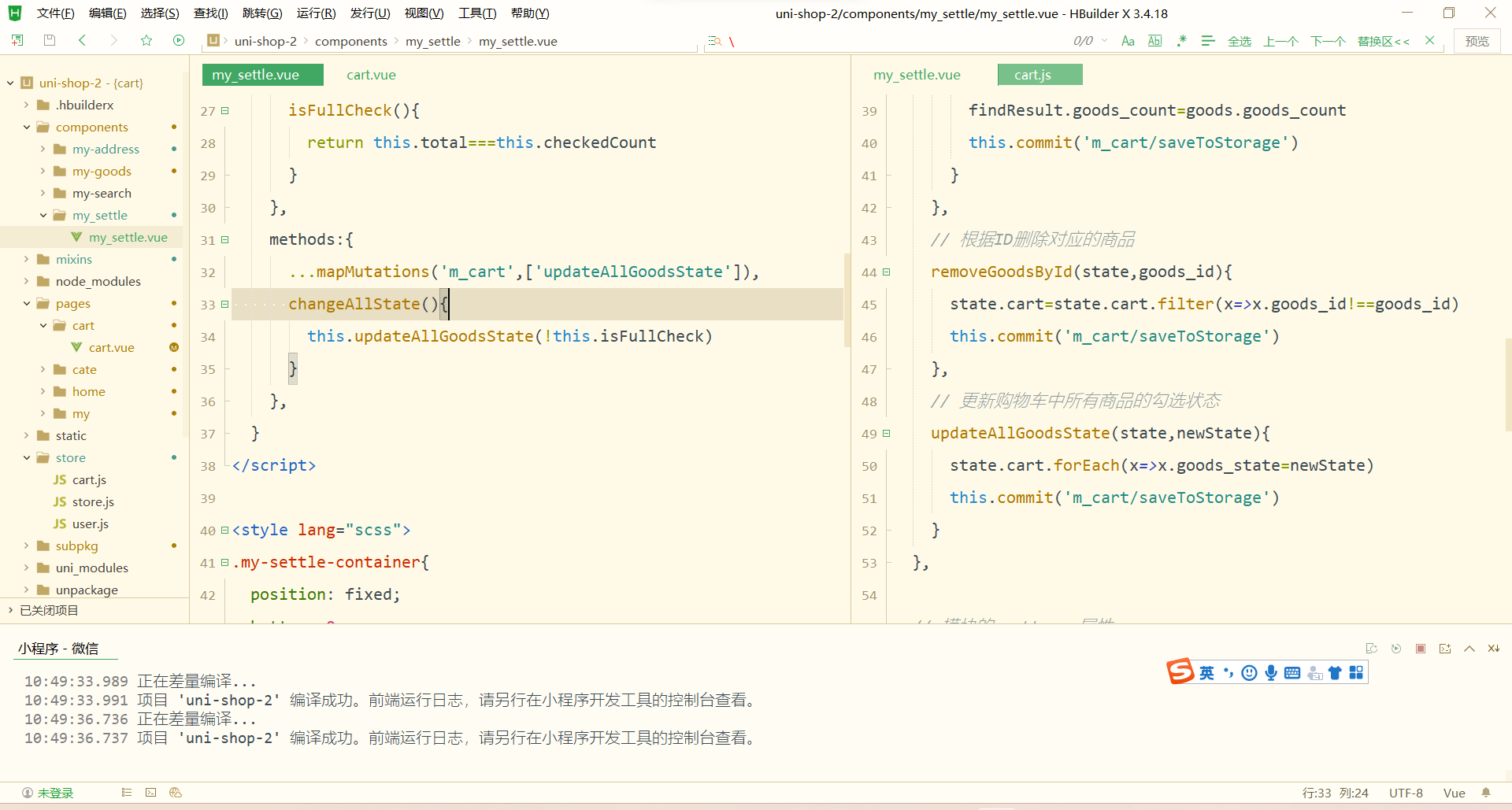Viewport: 1512px width, 810px height.
Task: Toggle regular expression search option
Action: click(1181, 41)
